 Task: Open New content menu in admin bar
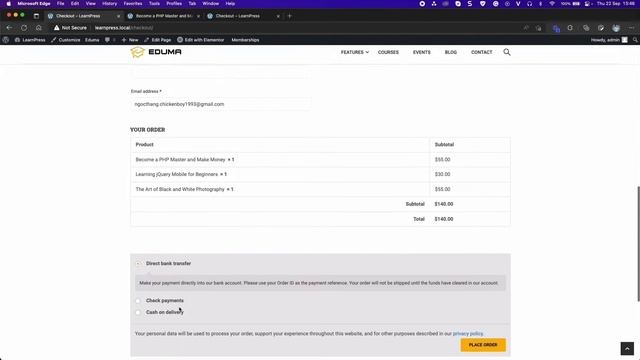tap(130, 40)
